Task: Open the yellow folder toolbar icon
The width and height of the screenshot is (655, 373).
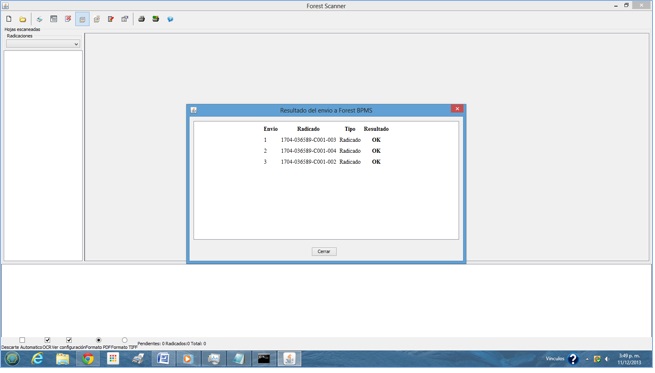Action: [23, 19]
